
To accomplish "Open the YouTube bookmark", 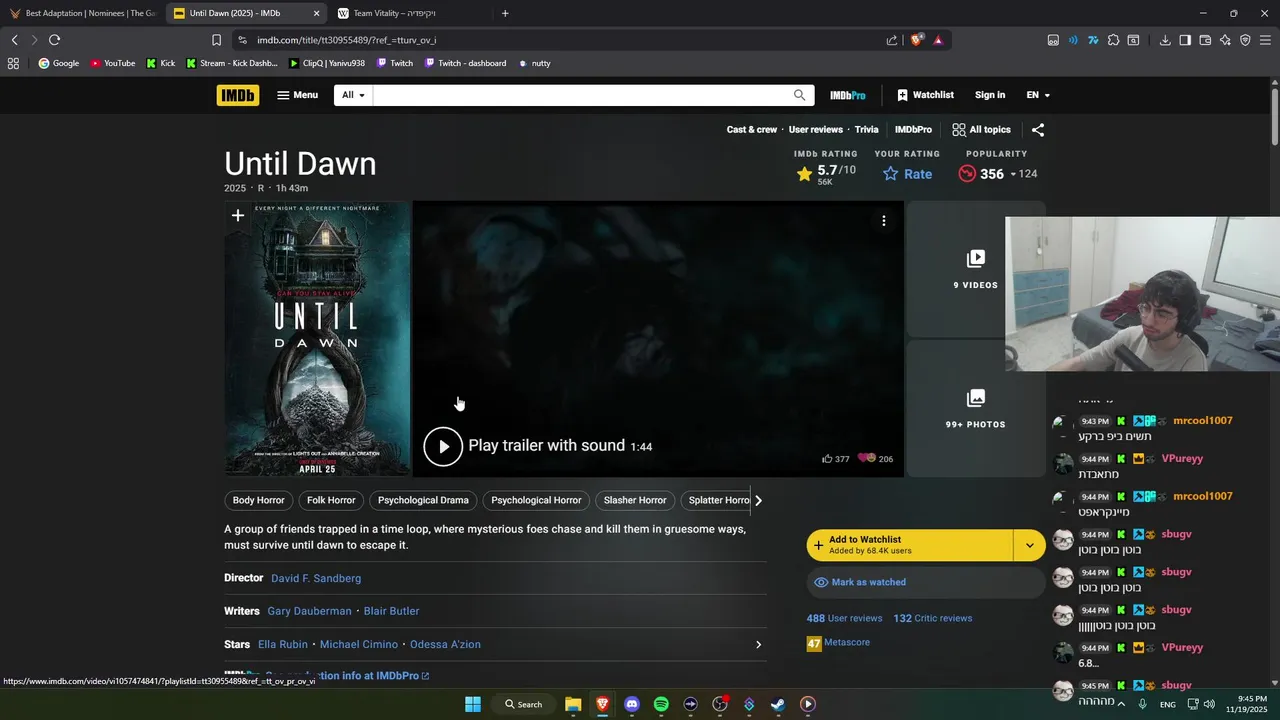I will point(112,63).
